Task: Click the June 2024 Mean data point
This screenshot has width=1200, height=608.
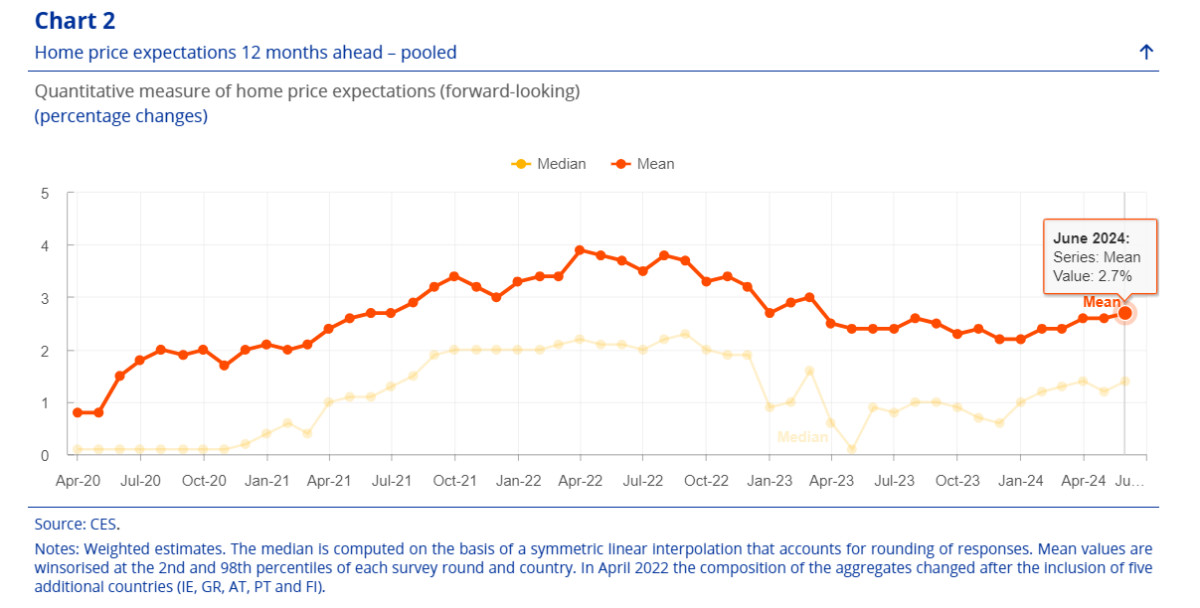Action: click(1125, 313)
